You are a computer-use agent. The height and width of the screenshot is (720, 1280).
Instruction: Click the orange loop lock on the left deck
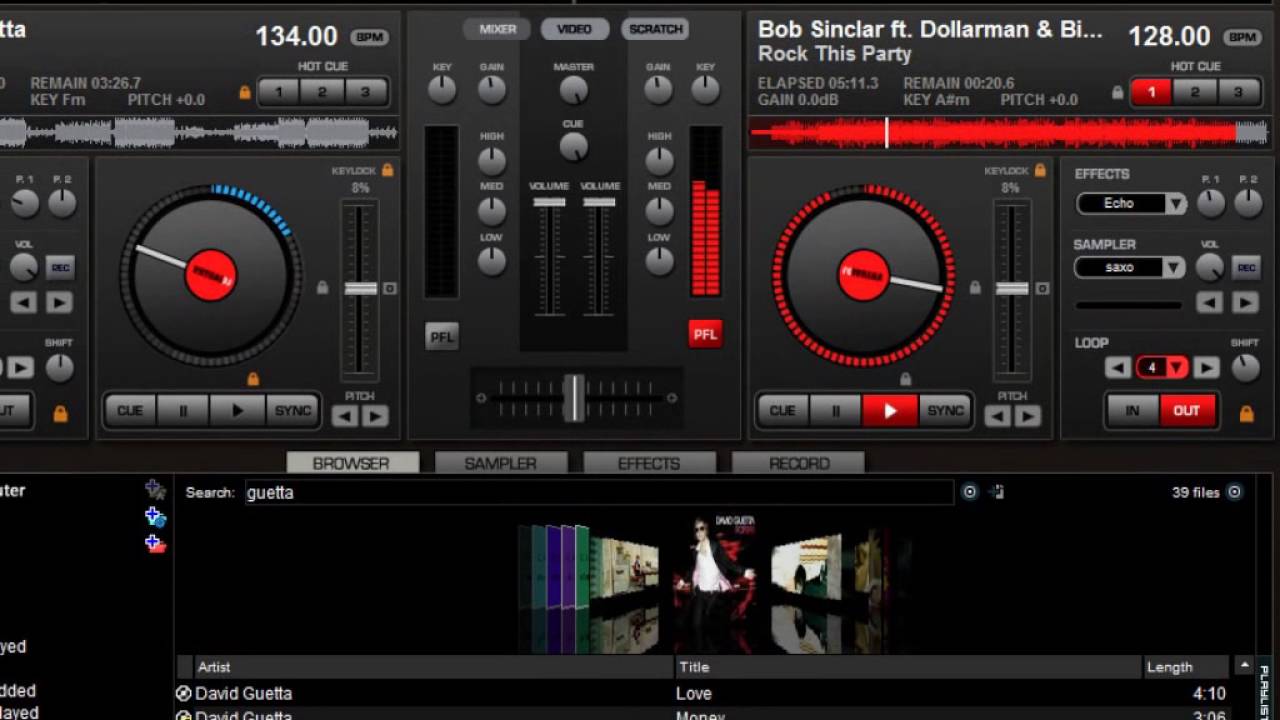pos(60,413)
